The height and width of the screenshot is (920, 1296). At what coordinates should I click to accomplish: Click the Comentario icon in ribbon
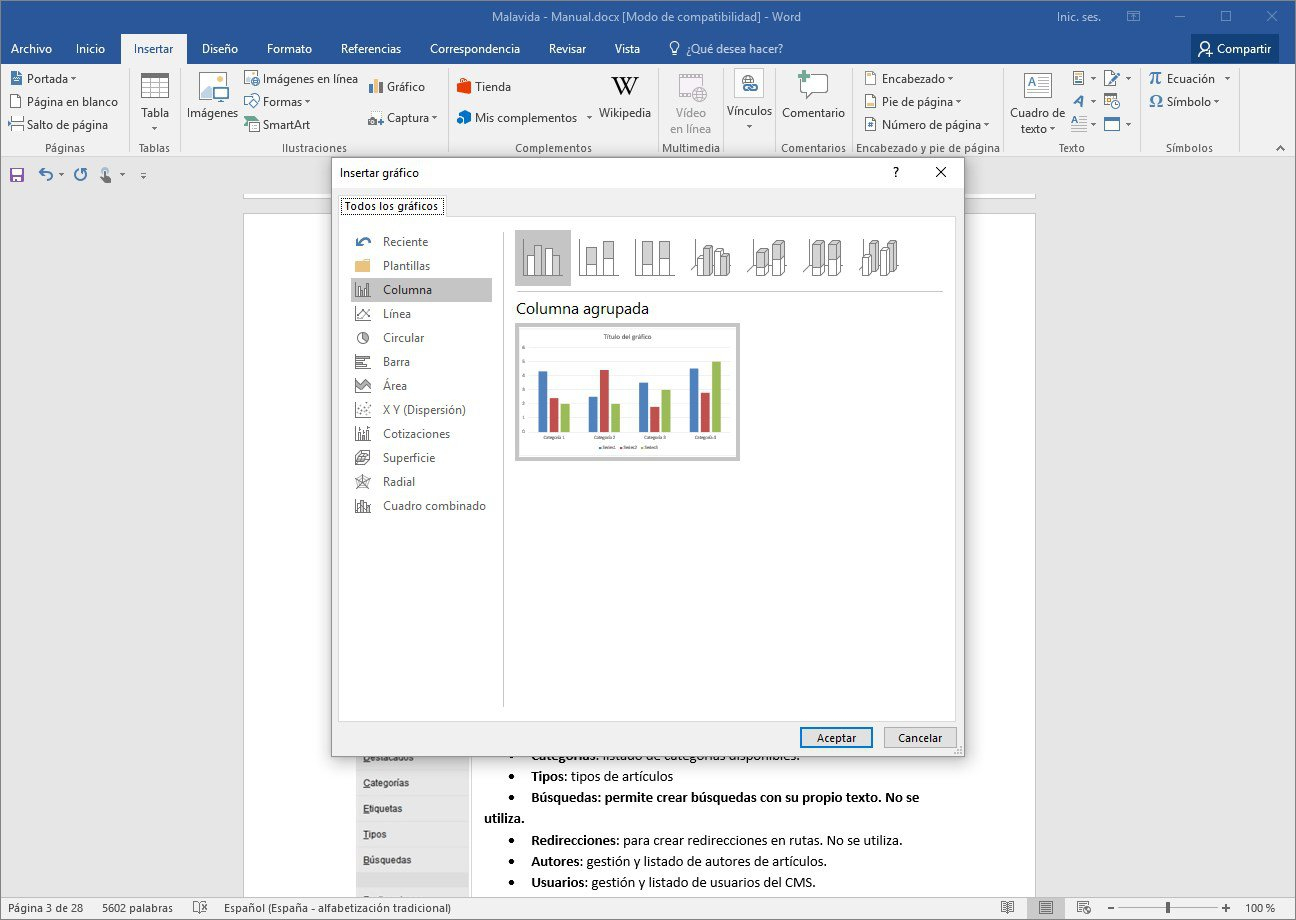click(x=813, y=98)
